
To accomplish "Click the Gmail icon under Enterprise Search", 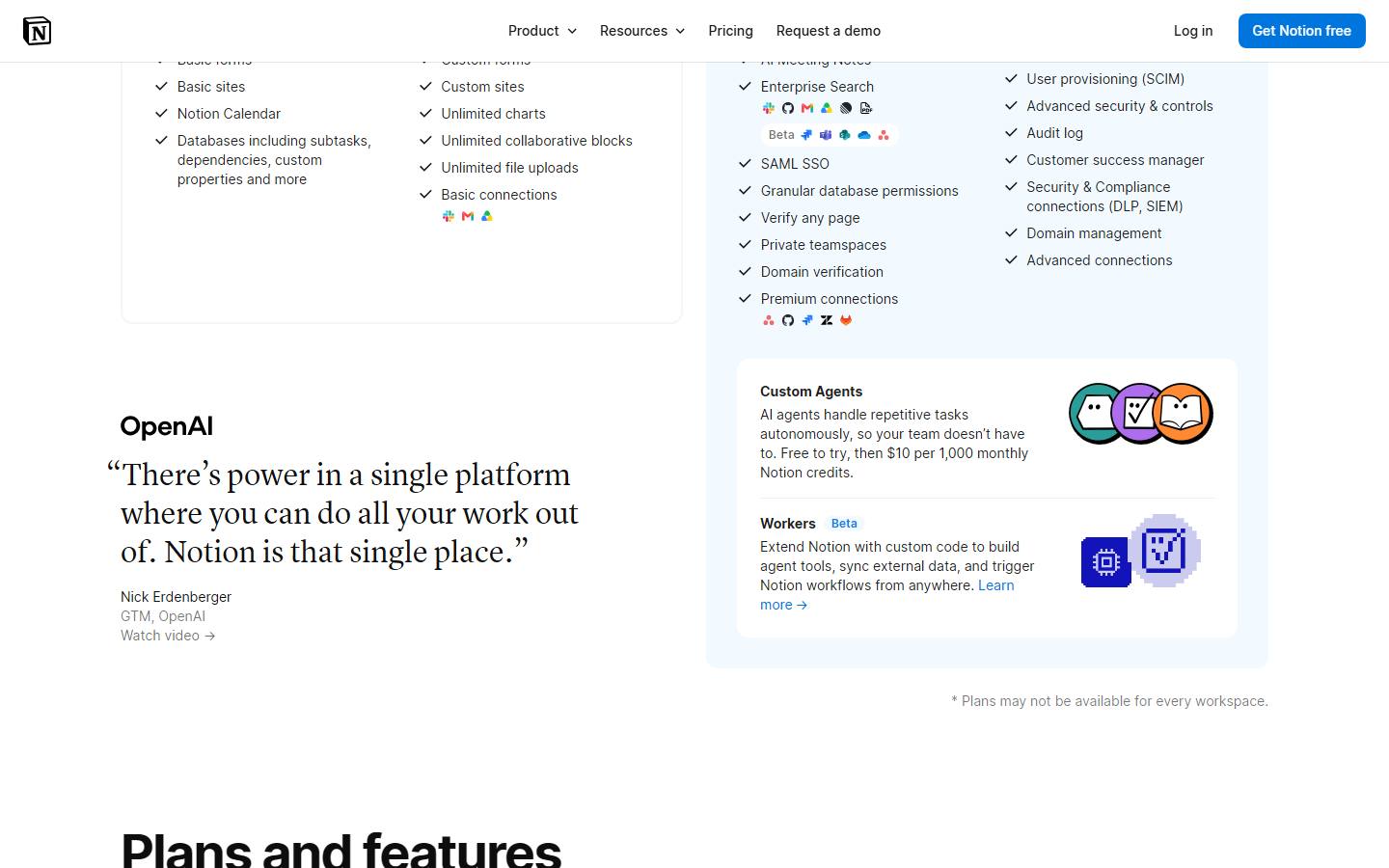I will (x=807, y=108).
